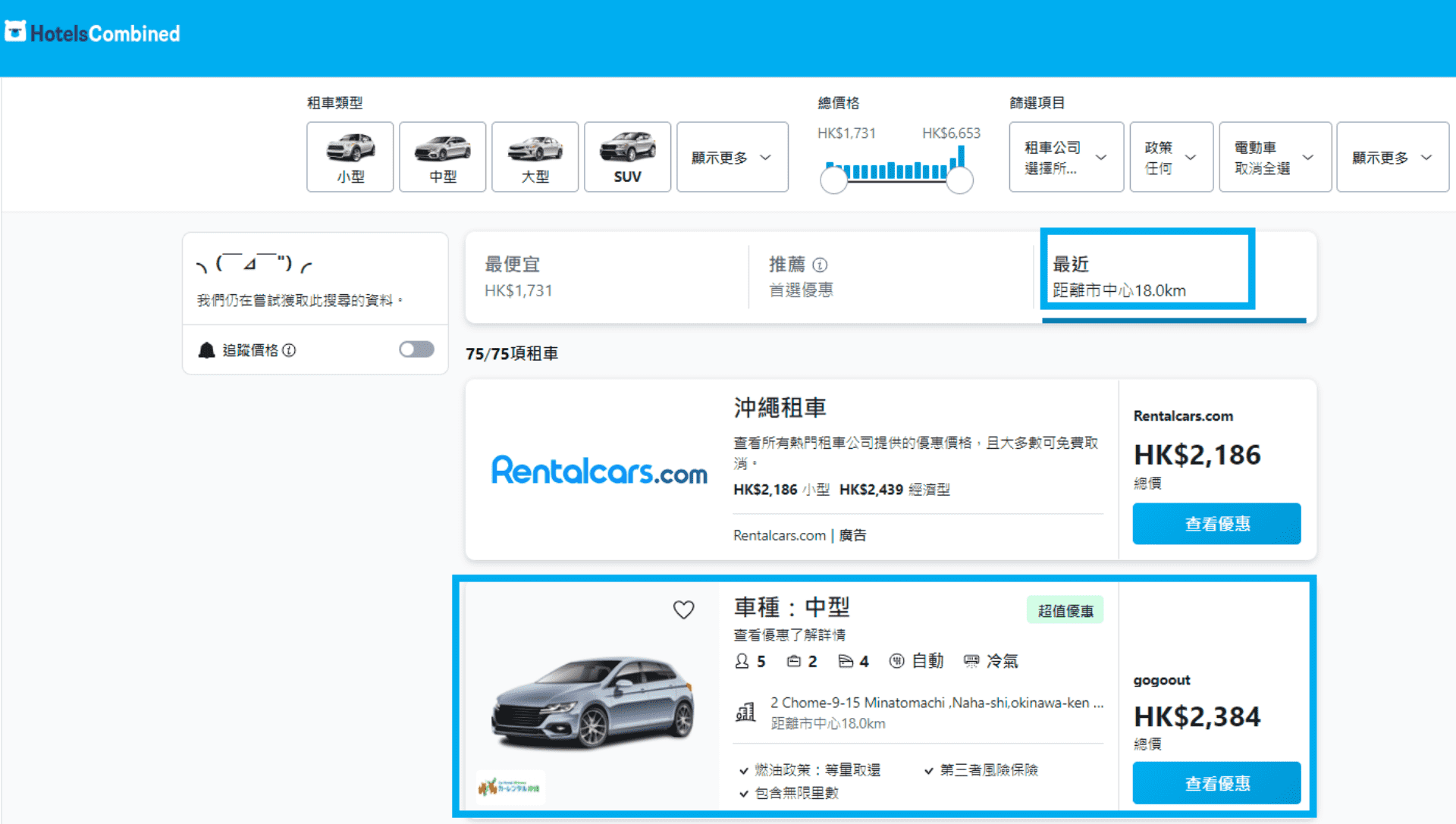This screenshot has height=824, width=1456.
Task: Adjust the maximum price slider handle
Action: tap(960, 180)
